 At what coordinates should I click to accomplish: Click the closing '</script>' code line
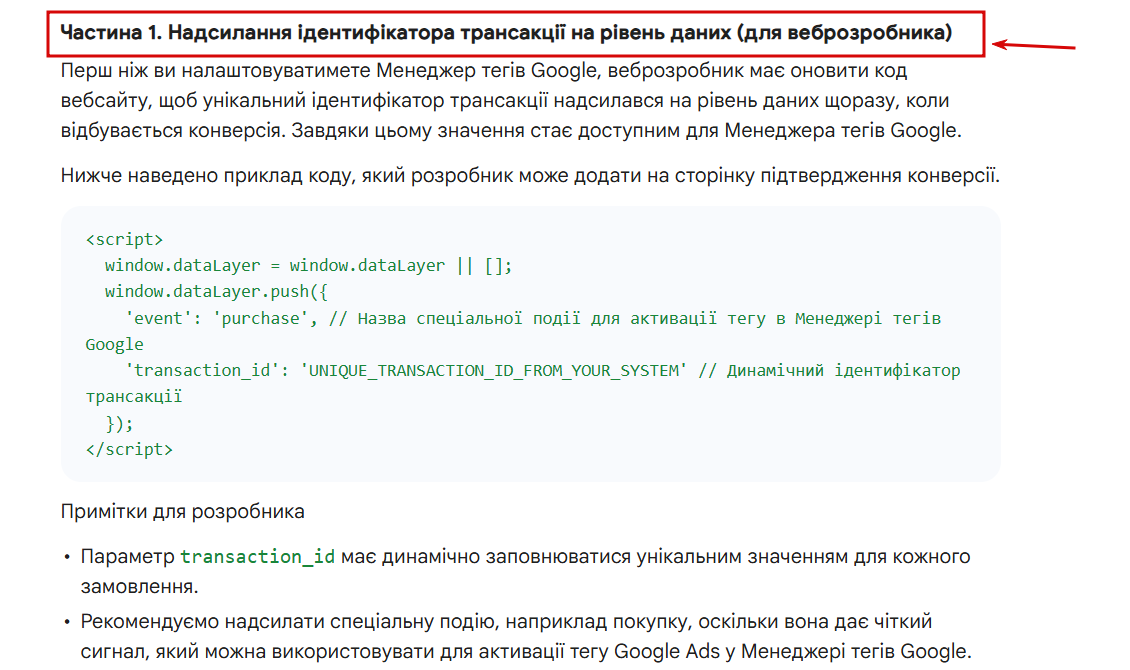[x=129, y=450]
